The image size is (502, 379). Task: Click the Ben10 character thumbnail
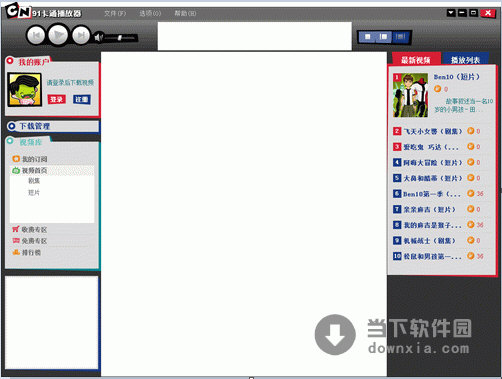pos(410,95)
